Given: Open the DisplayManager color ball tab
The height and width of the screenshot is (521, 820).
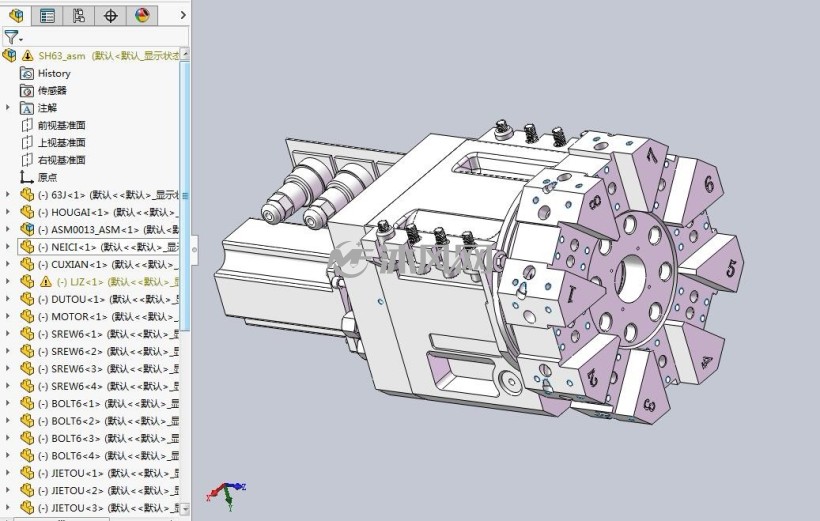Looking at the screenshot, I should 142,16.
